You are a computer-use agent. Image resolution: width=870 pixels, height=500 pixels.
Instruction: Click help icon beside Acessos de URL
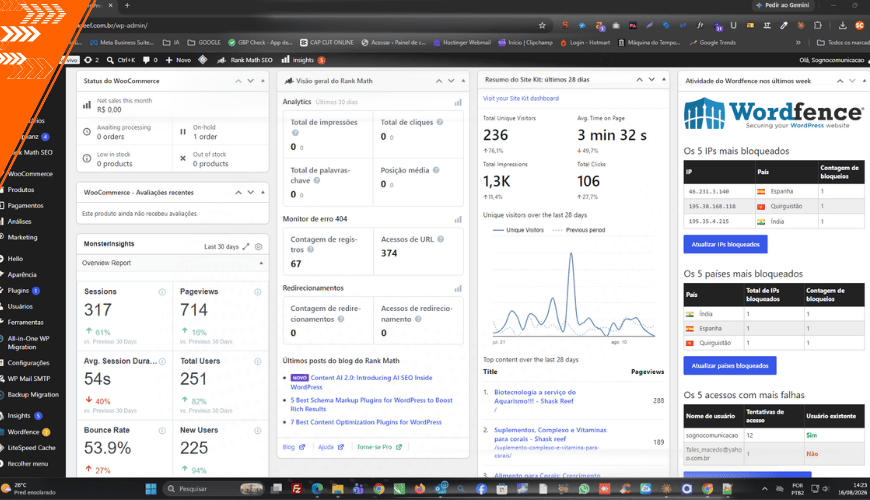pos(441,239)
